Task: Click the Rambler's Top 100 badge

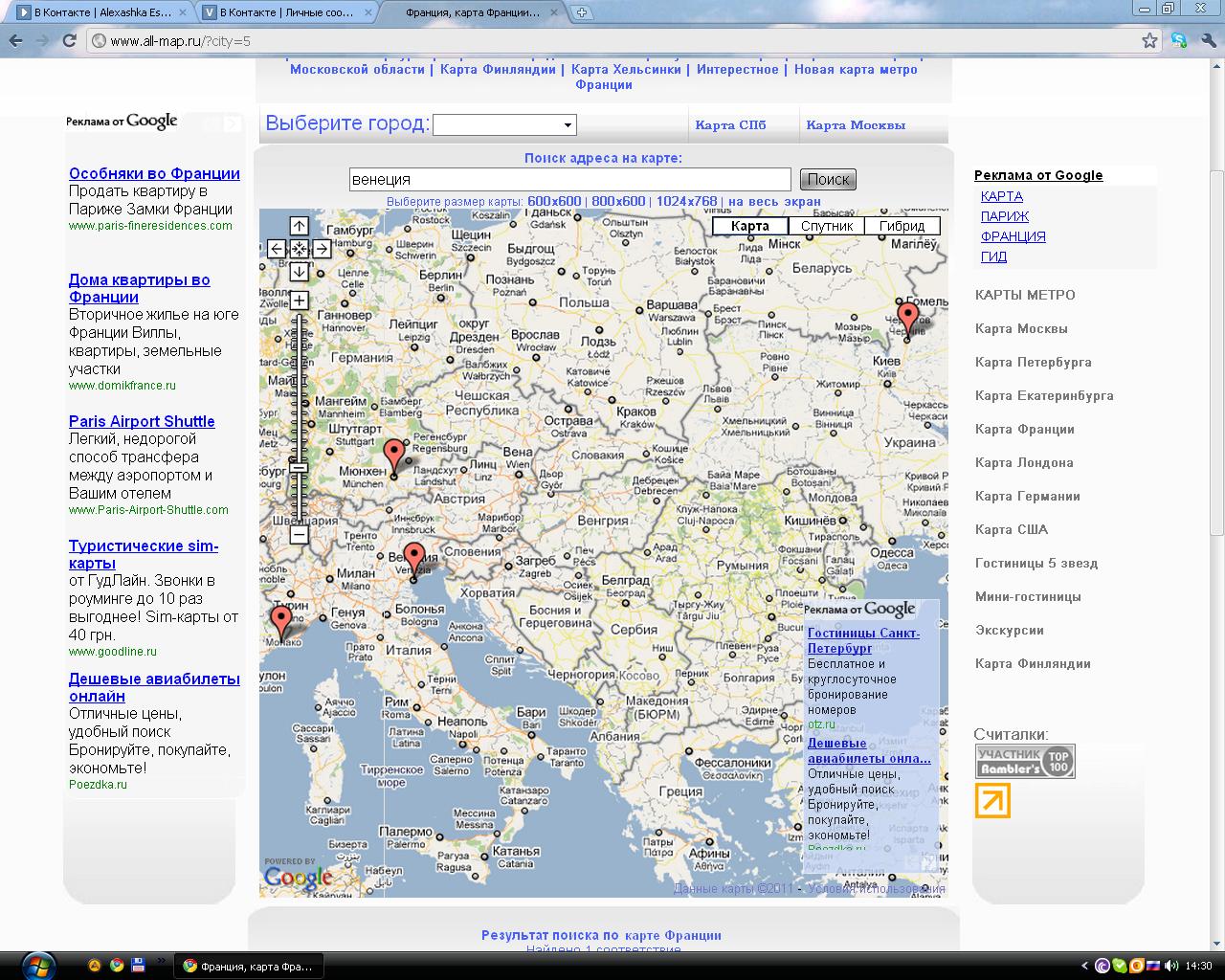Action: coord(1025,761)
